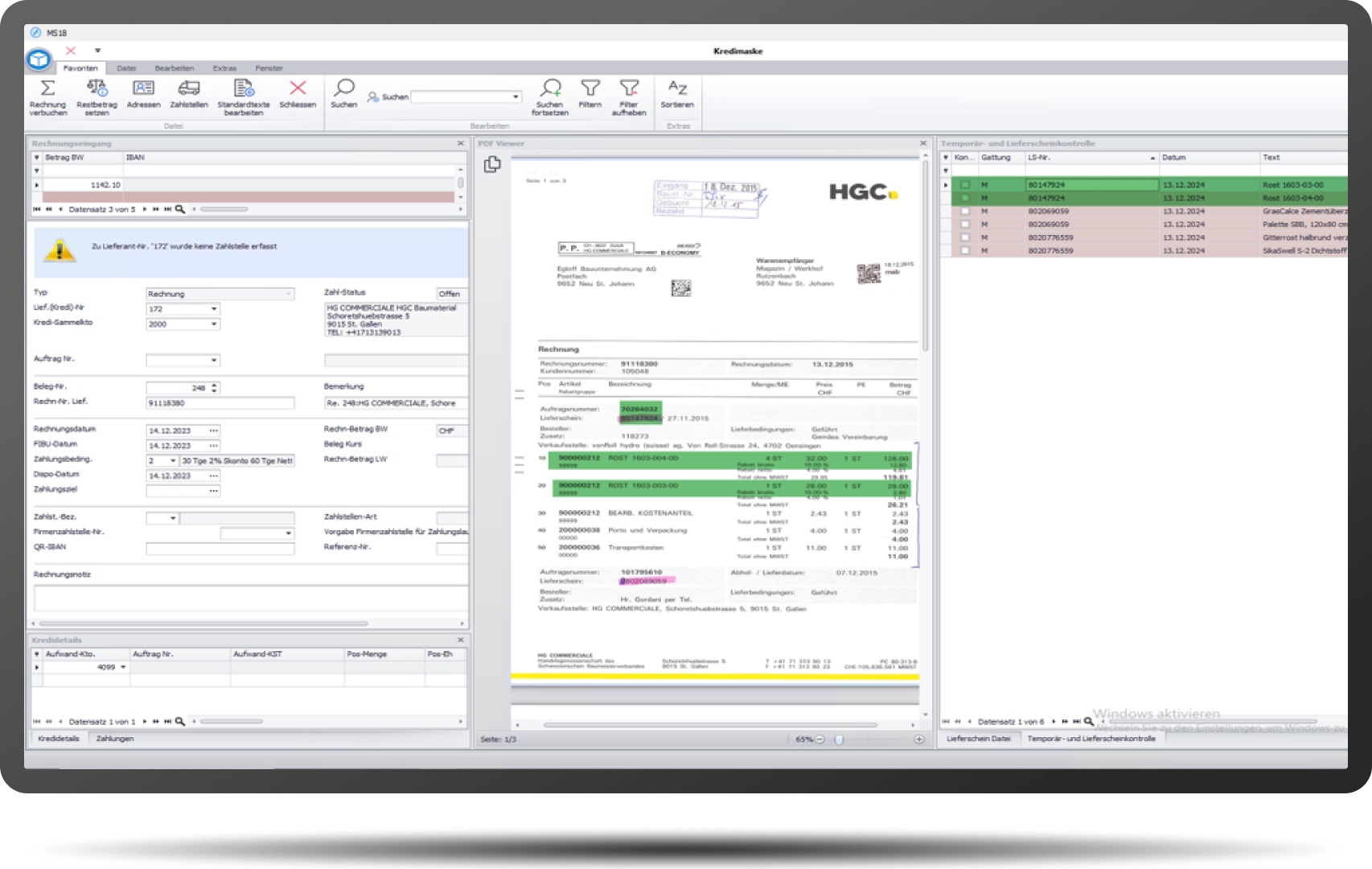This screenshot has height=869, width=1372.
Task: Close the PDF Viewer panel
Action: 923,143
